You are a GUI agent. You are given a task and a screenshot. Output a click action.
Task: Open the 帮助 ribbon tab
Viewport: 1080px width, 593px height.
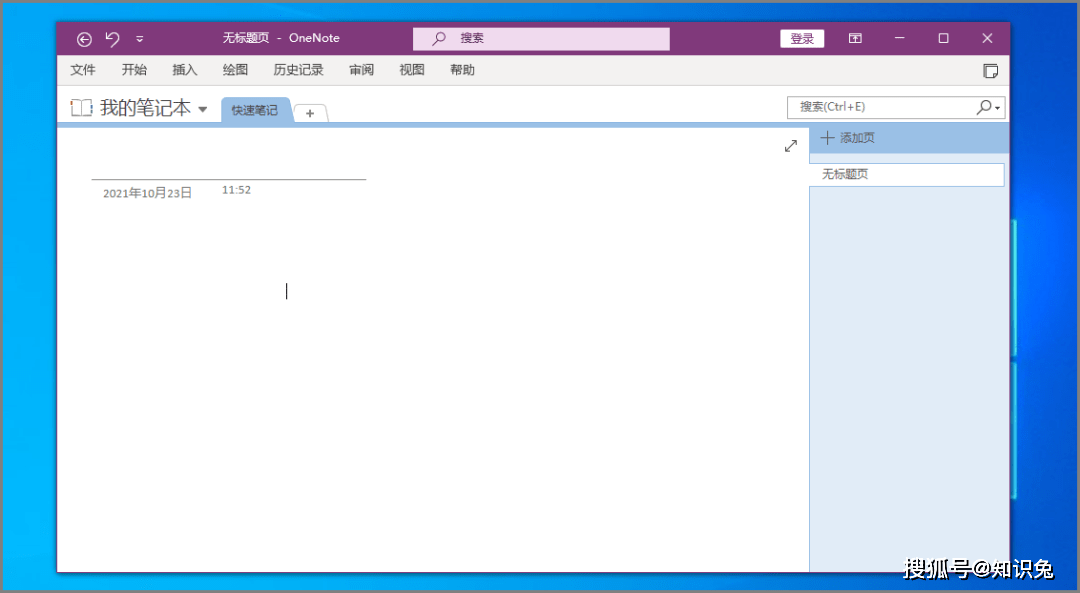(x=462, y=70)
